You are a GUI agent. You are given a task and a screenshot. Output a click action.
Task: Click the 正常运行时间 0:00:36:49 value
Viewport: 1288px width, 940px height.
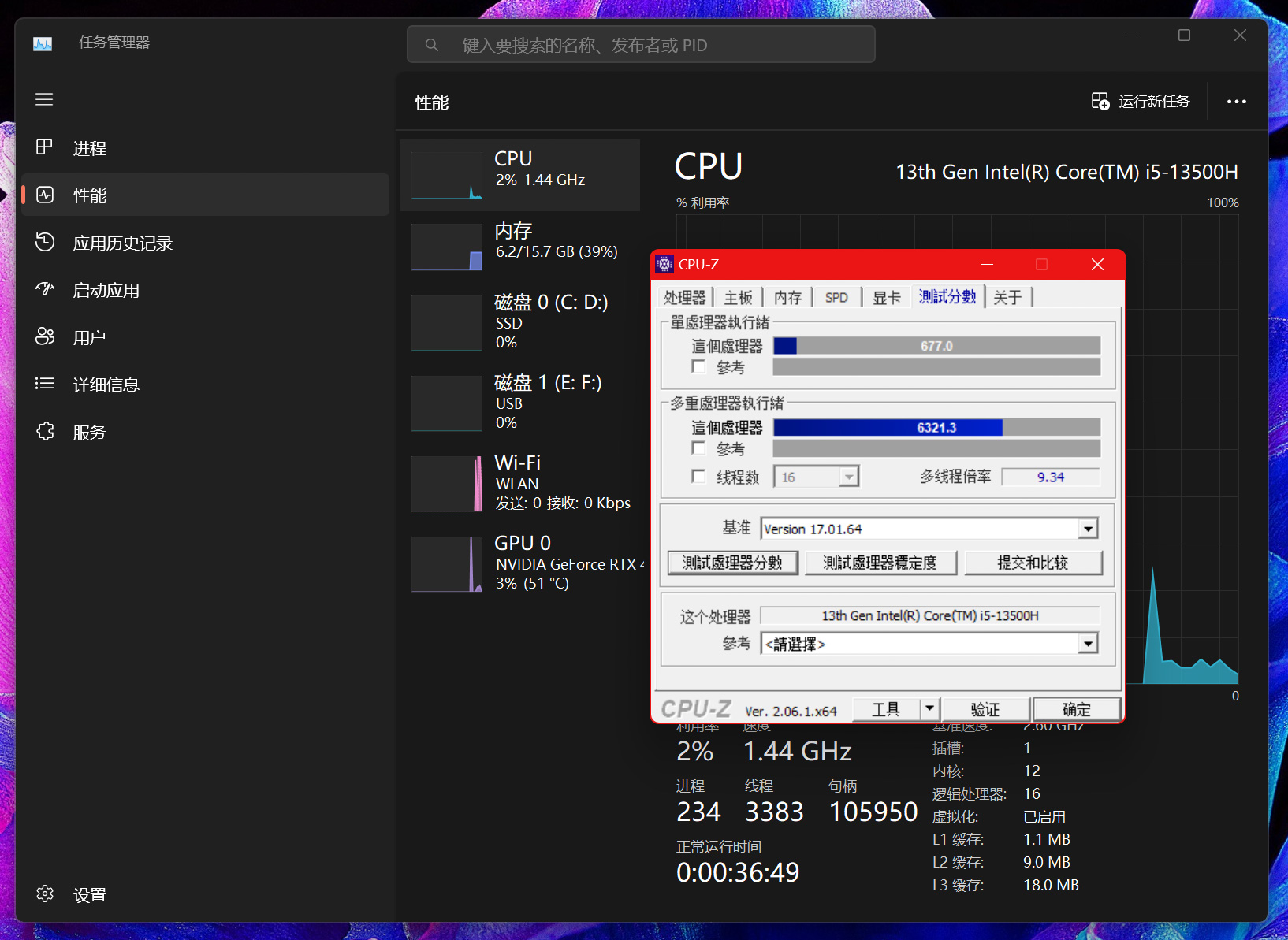(738, 872)
